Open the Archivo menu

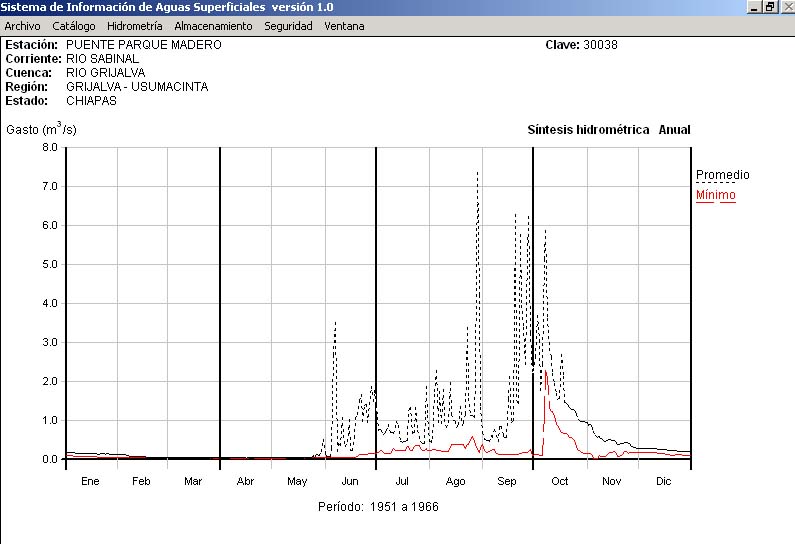(22, 26)
